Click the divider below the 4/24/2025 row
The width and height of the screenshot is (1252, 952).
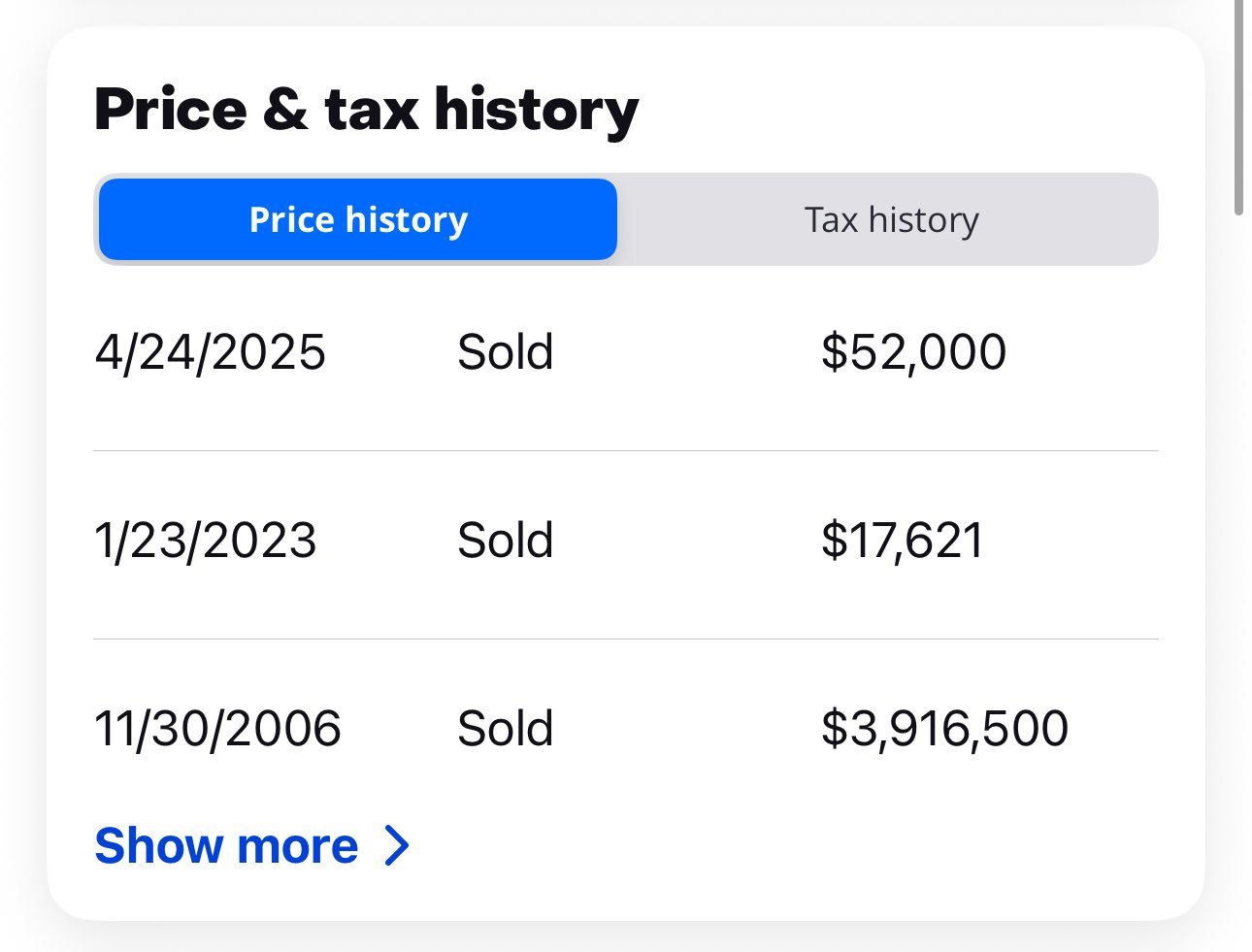[626, 450]
